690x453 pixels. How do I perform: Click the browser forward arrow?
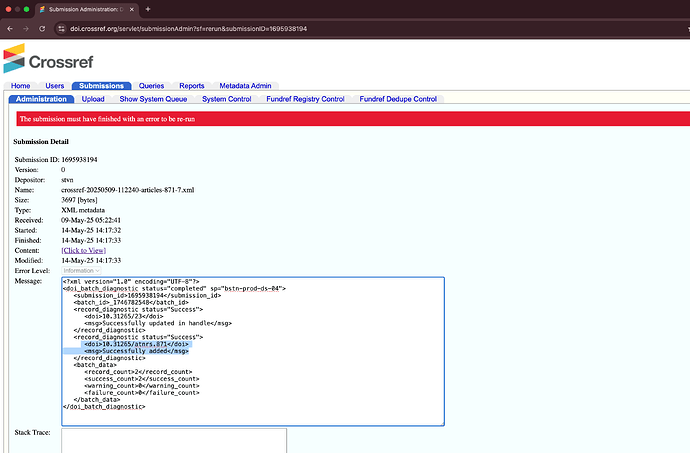tap(26, 29)
